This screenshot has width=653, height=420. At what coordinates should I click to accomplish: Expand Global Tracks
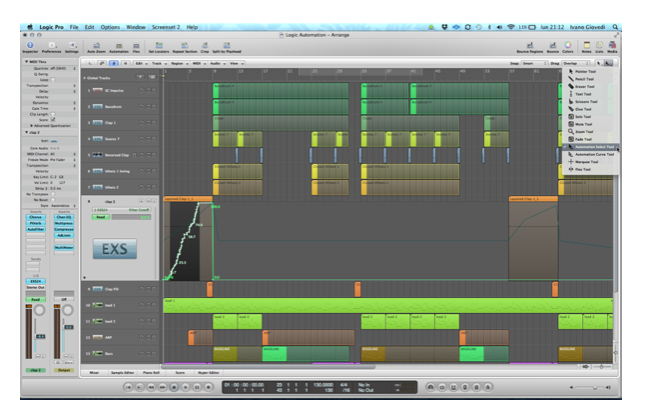(85, 78)
